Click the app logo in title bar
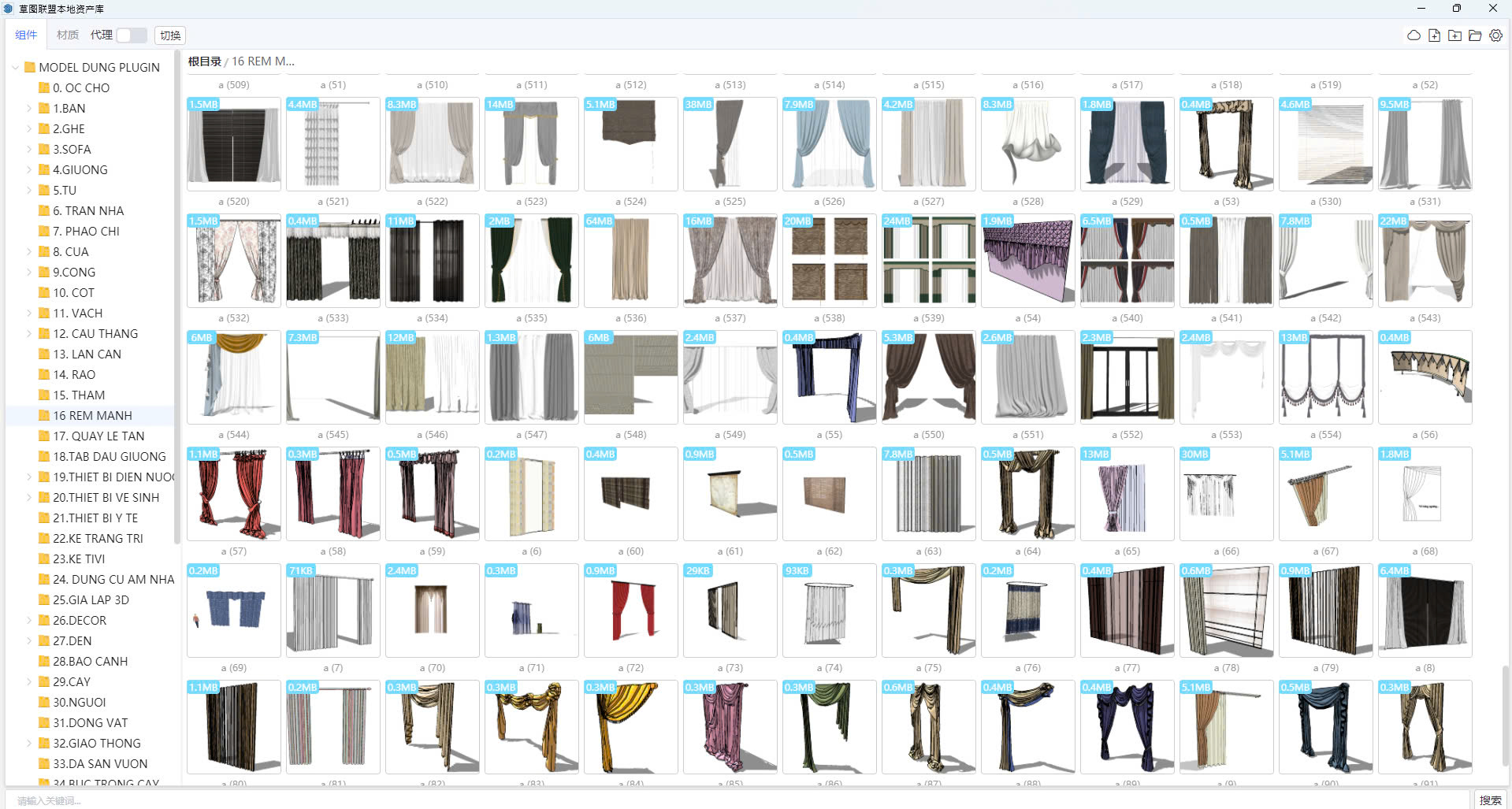The height and width of the screenshot is (809, 1512). coord(9,9)
